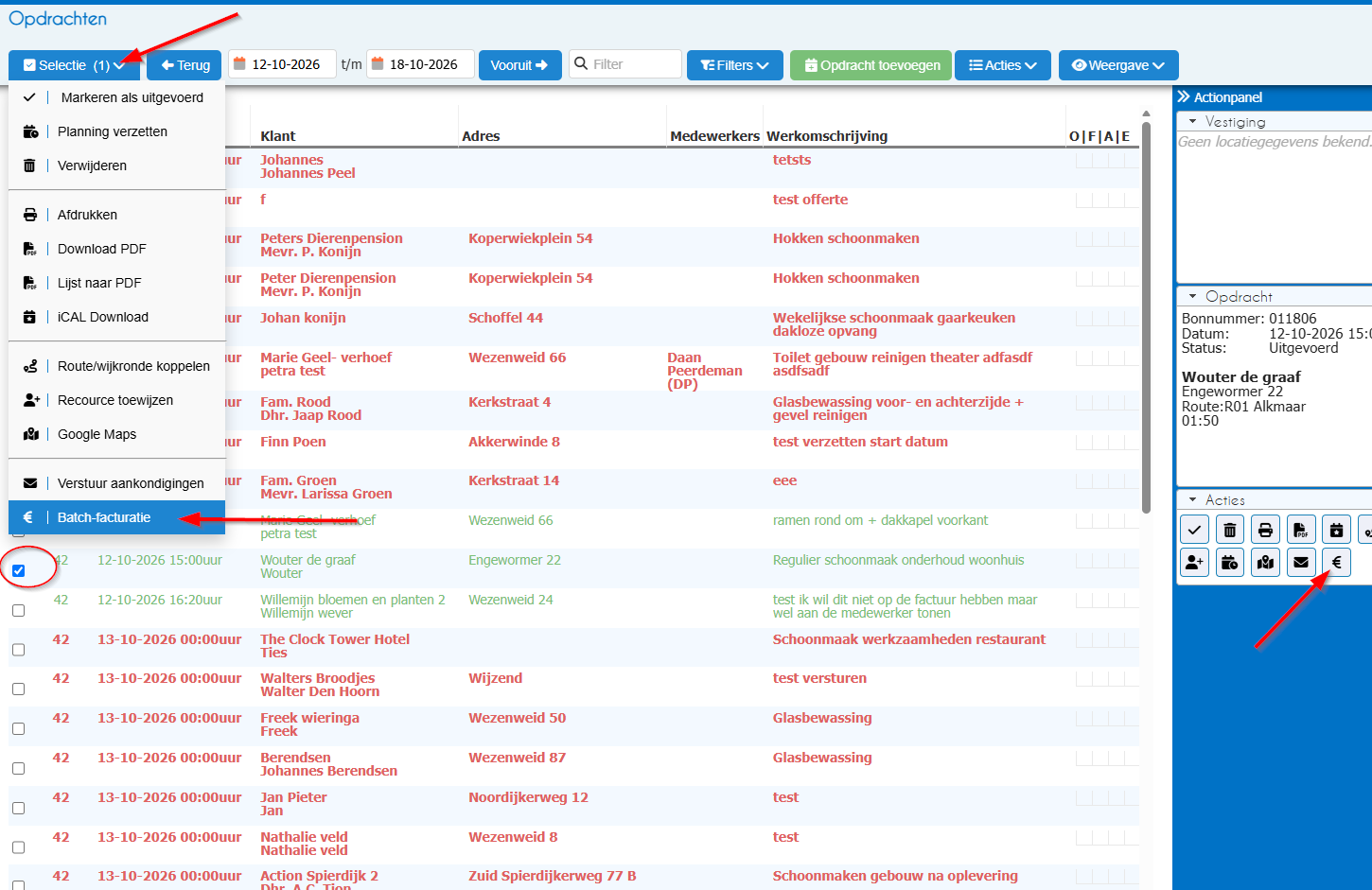Uncheck the Wouter de graaf row checkbox
1372x890 pixels.
point(18,570)
